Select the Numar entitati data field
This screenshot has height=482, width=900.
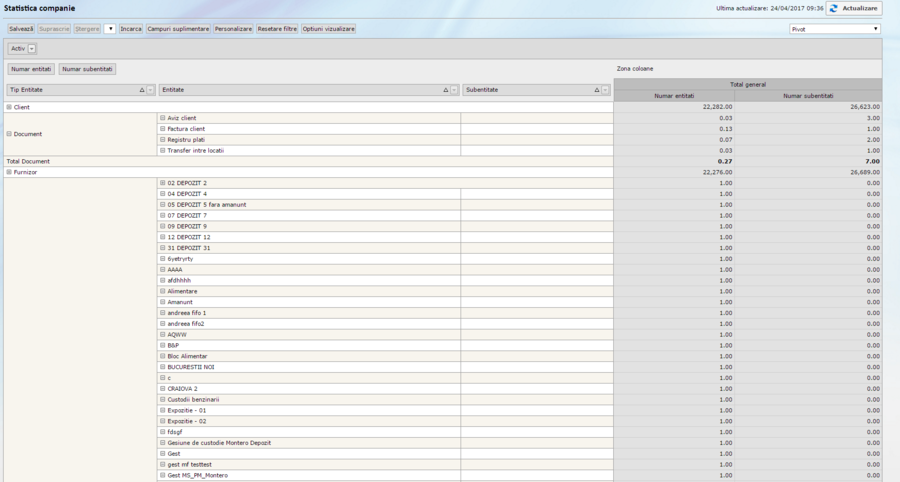tap(31, 69)
